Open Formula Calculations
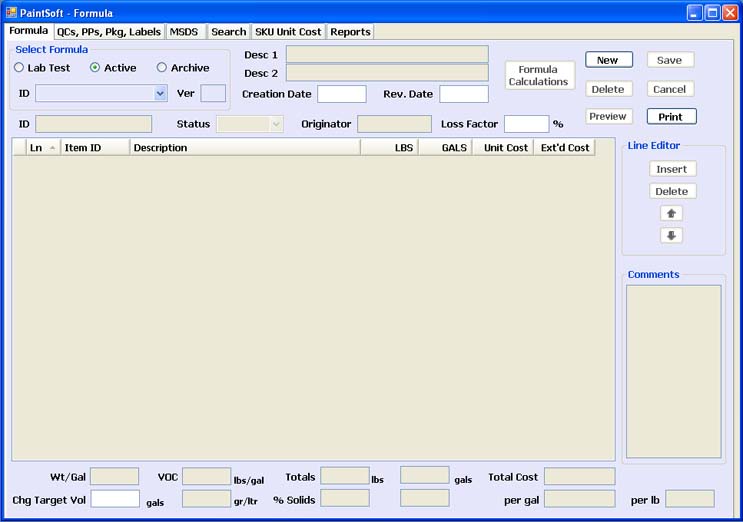Viewport: 743px width, 522px height. pyautogui.click(x=539, y=75)
